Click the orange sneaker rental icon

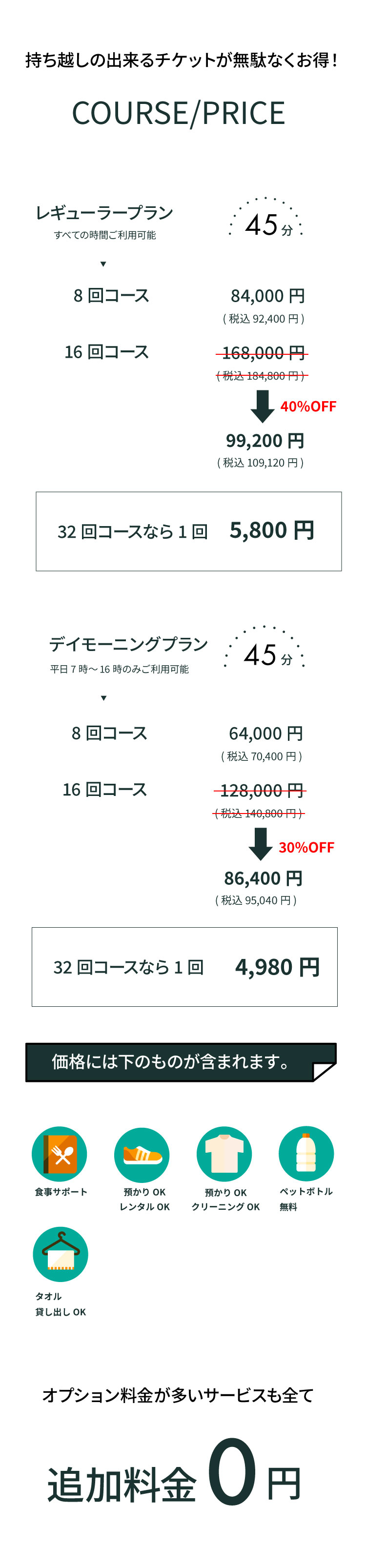tap(142, 1155)
